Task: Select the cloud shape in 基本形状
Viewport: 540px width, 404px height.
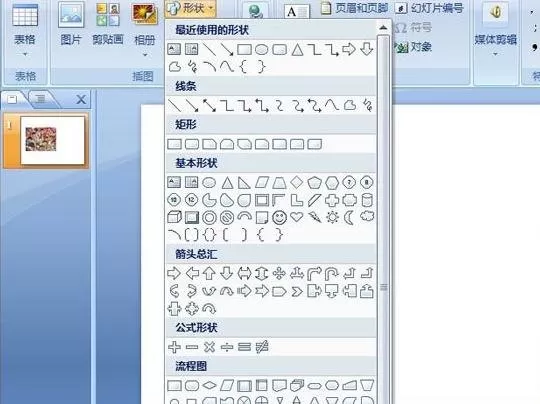Action: (x=367, y=217)
